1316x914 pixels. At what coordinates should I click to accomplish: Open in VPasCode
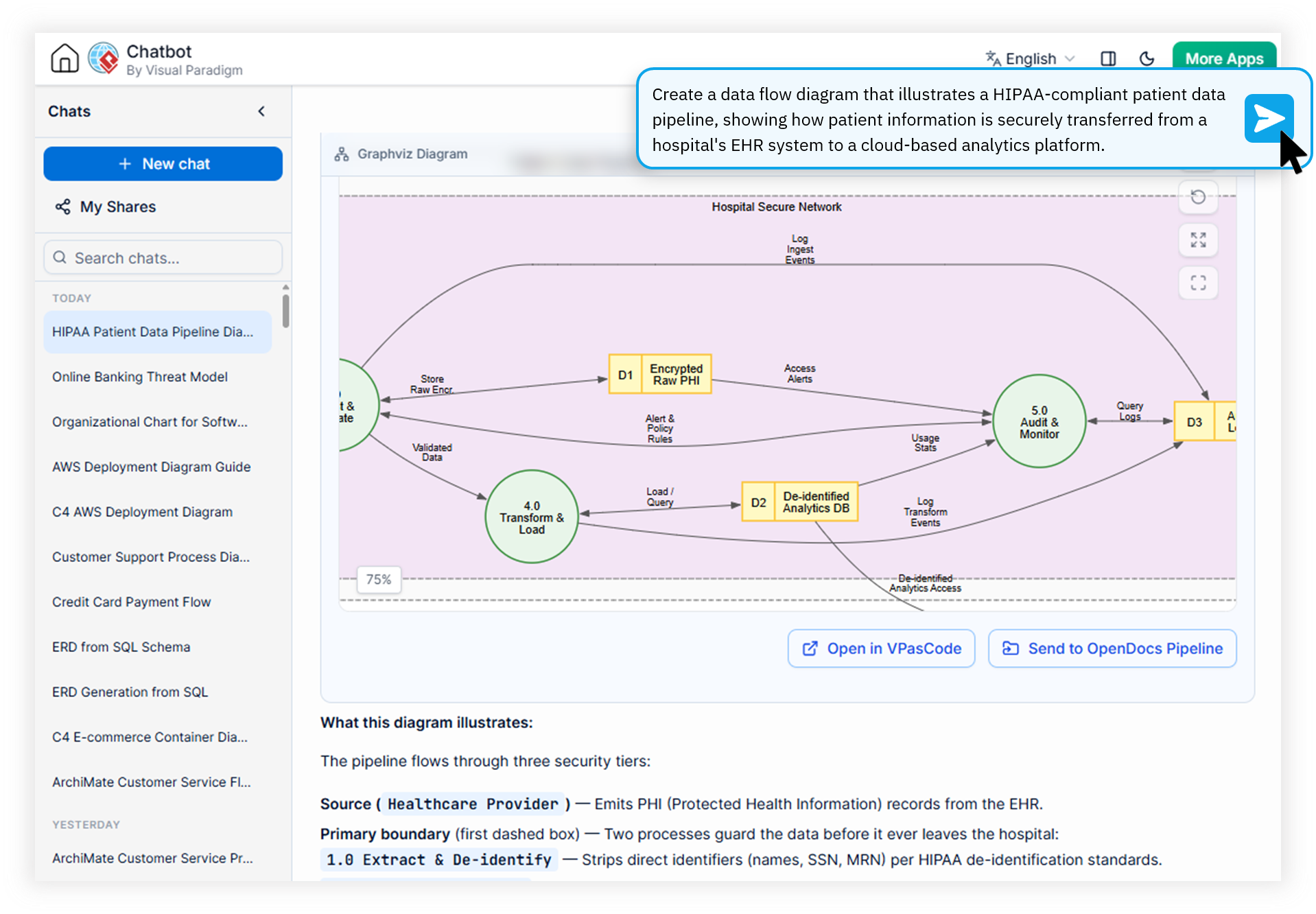(881, 648)
